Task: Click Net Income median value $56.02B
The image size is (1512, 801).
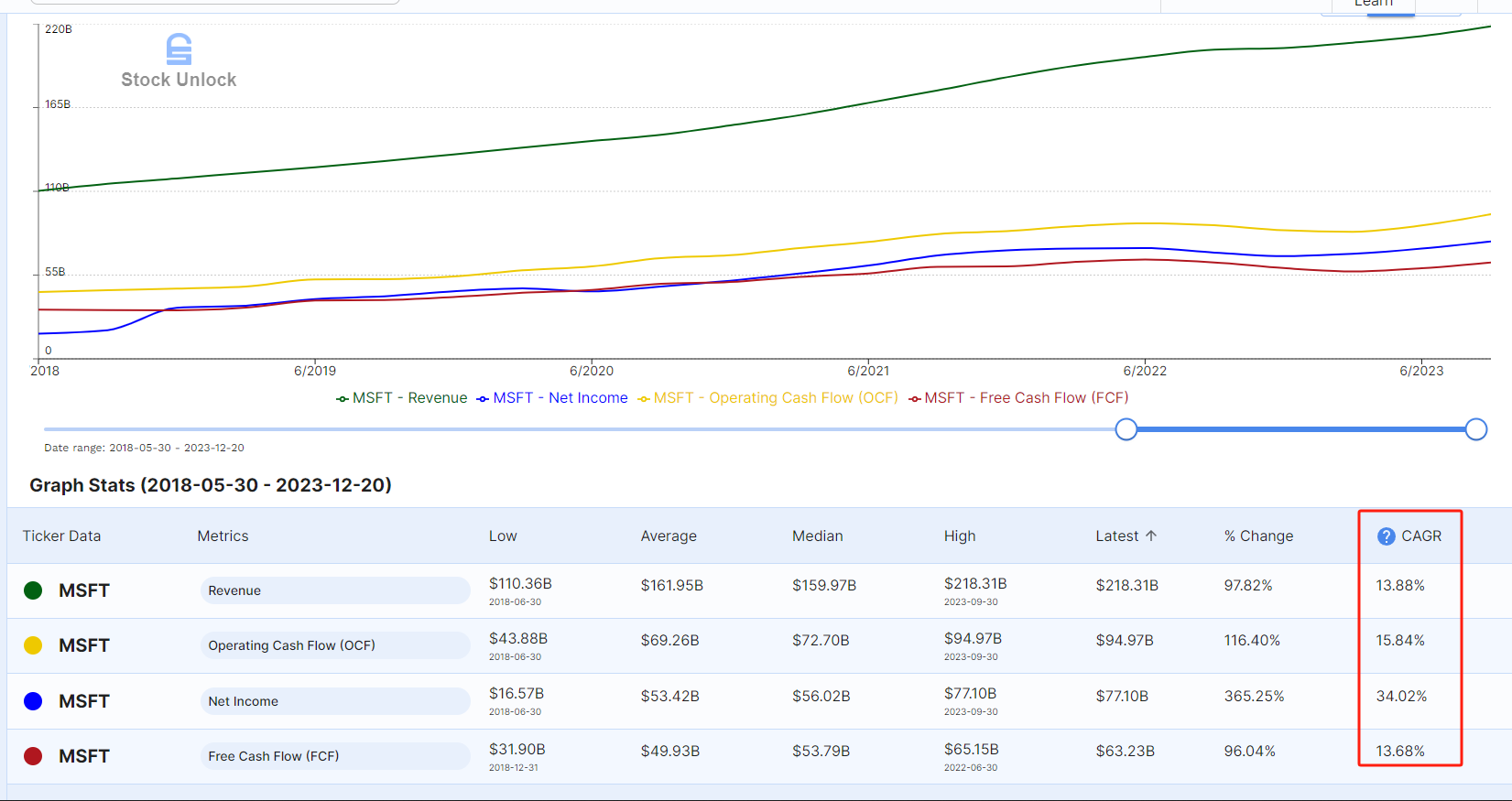Action: tap(821, 696)
